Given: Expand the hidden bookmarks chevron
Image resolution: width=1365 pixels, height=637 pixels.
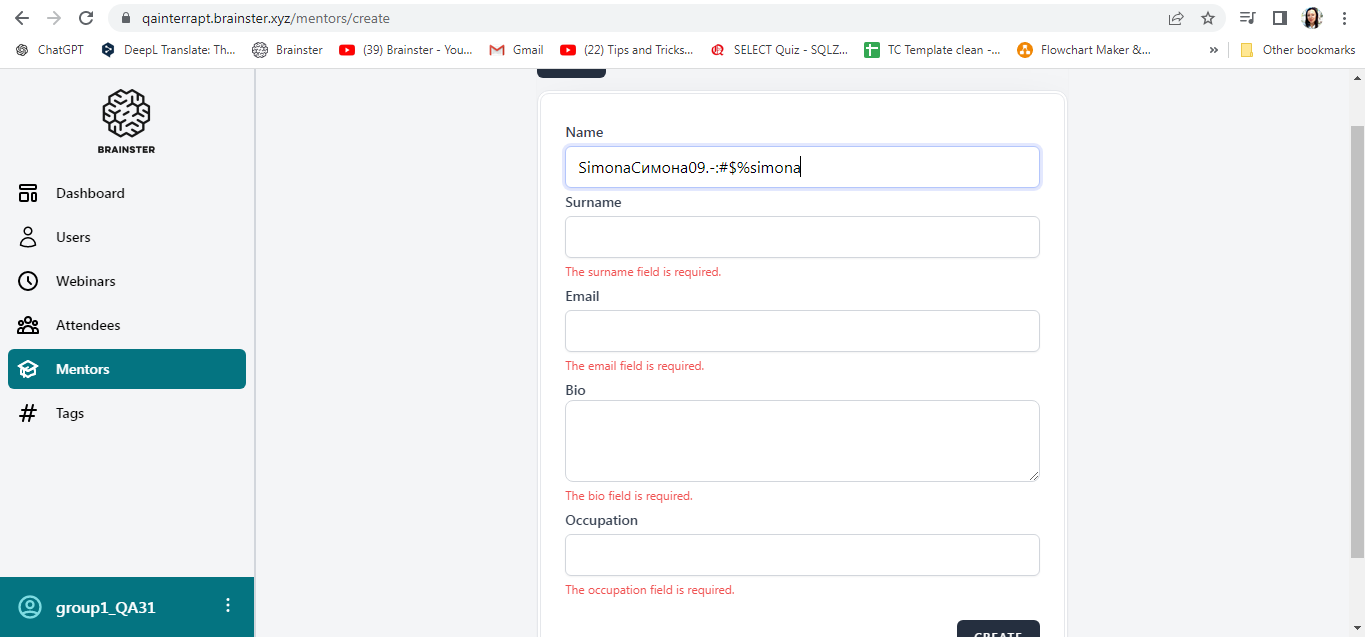Looking at the screenshot, I should pyautogui.click(x=1214, y=50).
